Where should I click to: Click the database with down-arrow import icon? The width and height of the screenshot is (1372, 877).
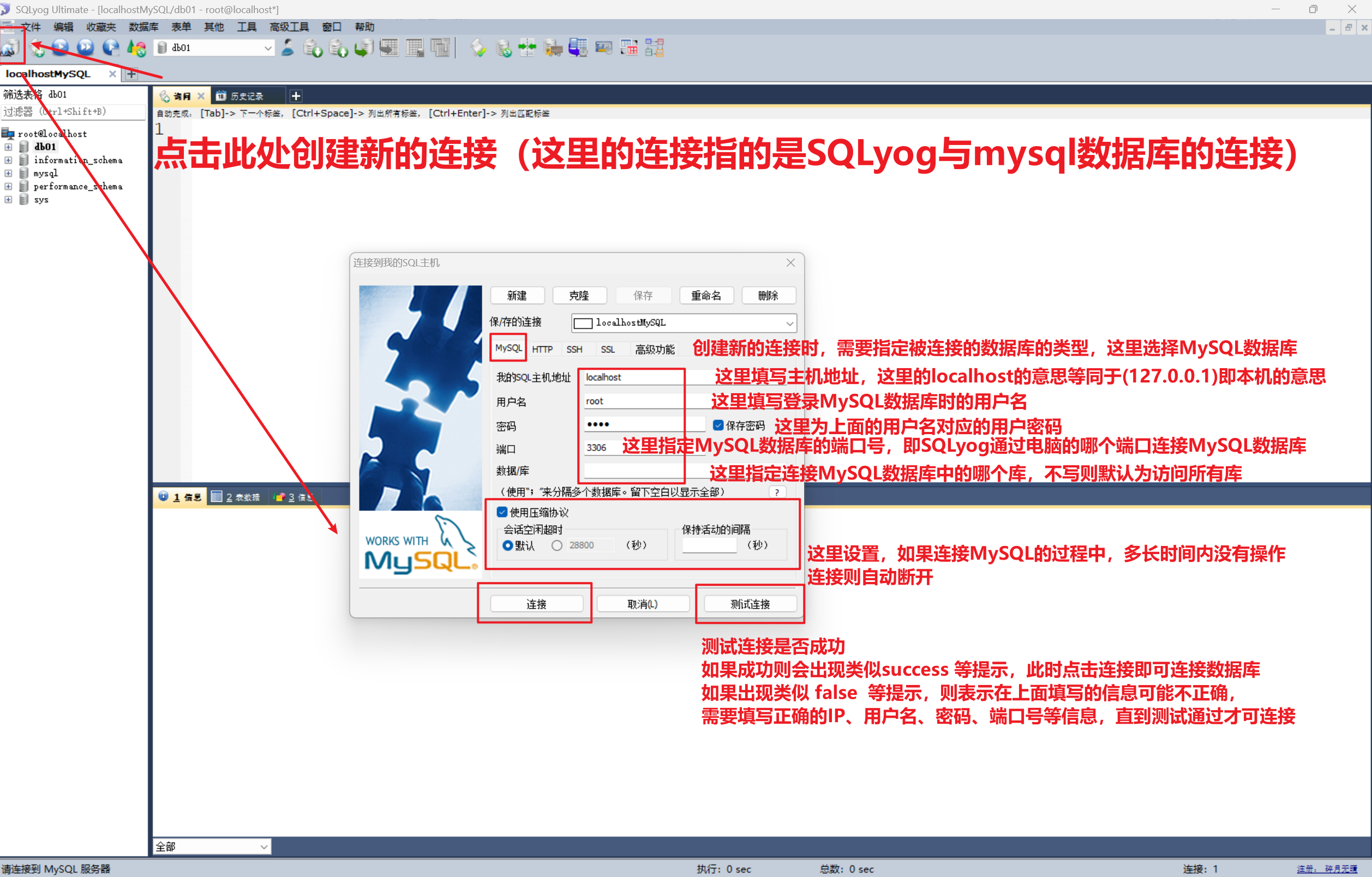(x=313, y=48)
